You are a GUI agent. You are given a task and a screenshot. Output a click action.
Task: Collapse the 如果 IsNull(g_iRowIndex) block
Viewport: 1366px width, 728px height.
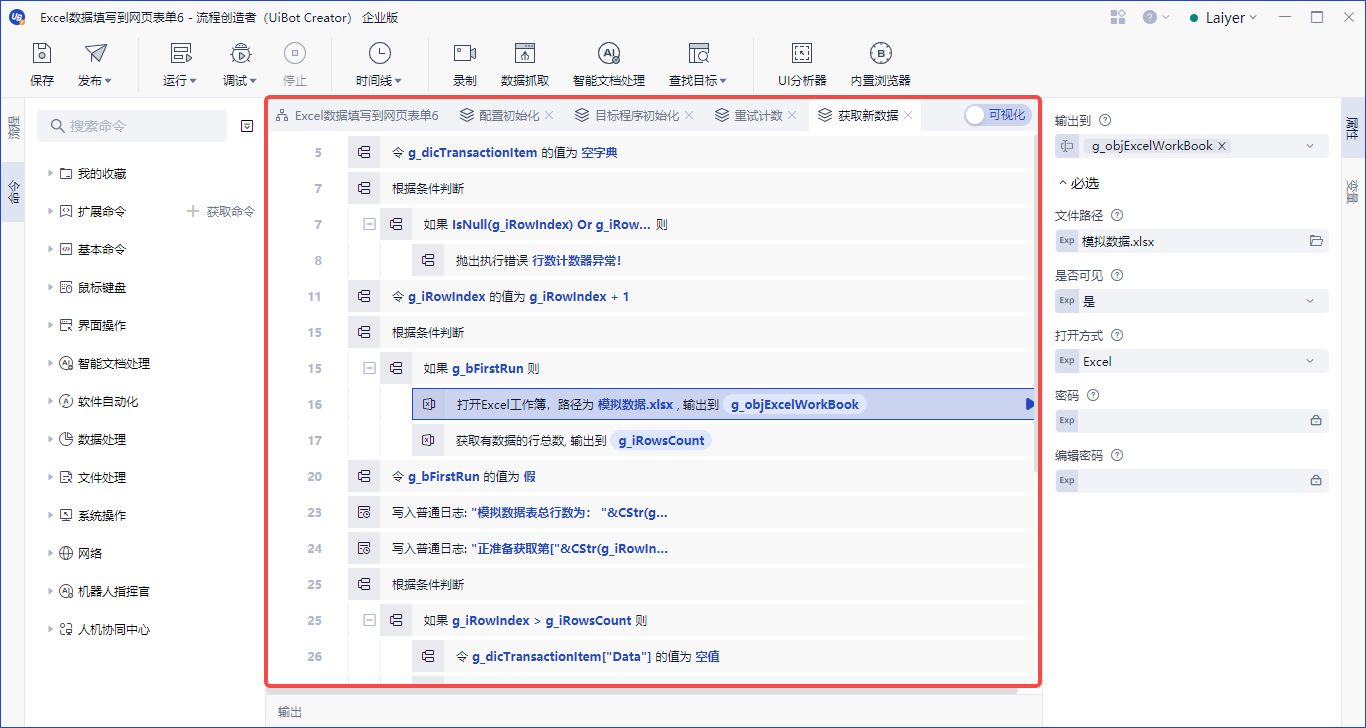370,224
